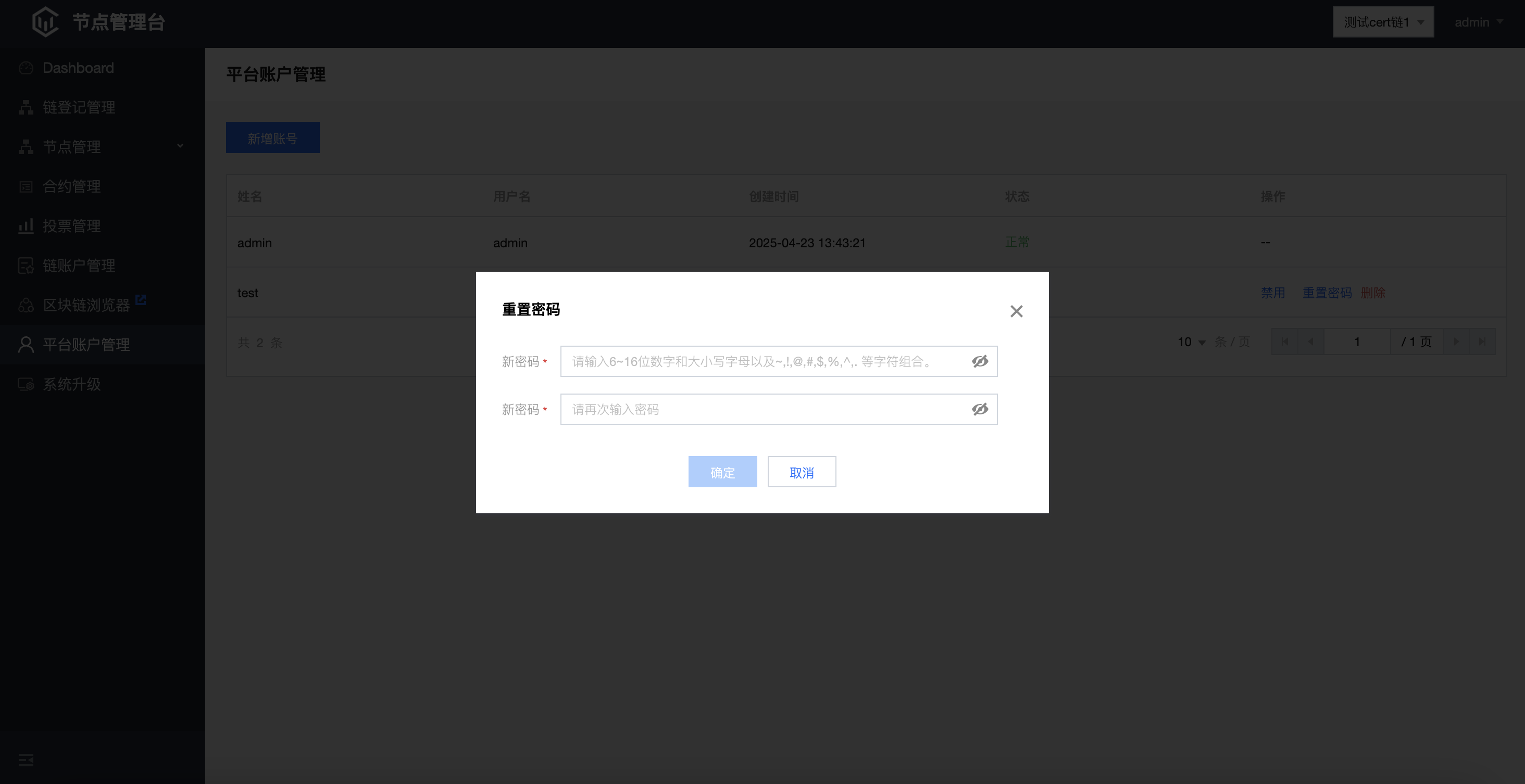Focus the first new password input
The width and height of the screenshot is (1525, 784).
(x=779, y=361)
